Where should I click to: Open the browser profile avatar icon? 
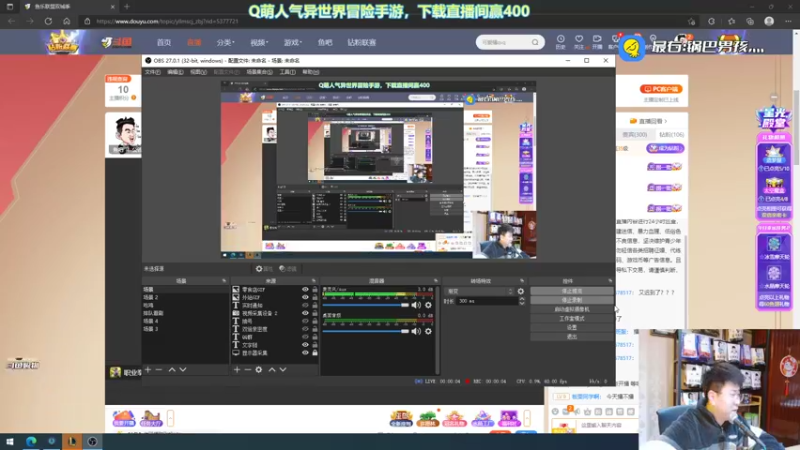(x=769, y=21)
